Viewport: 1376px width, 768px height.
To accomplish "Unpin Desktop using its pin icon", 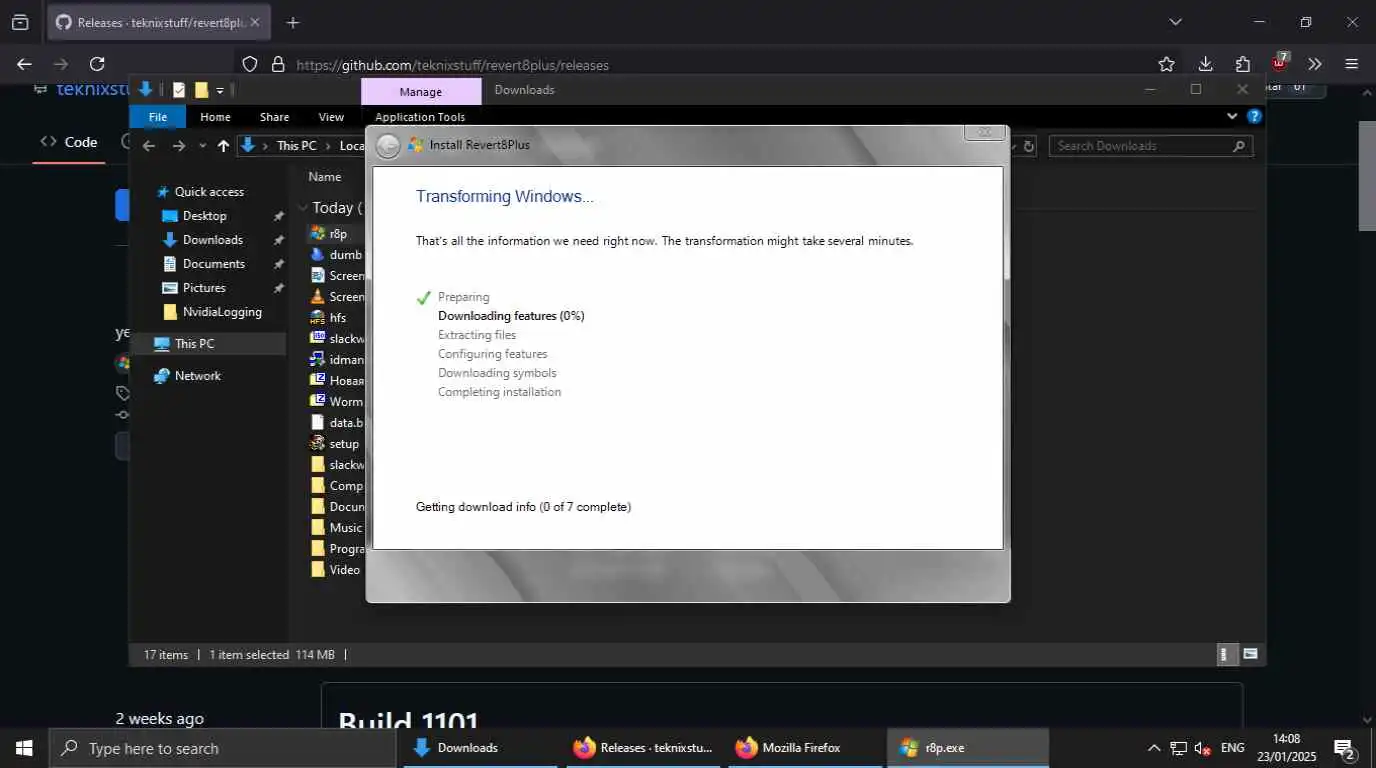I will tap(278, 216).
